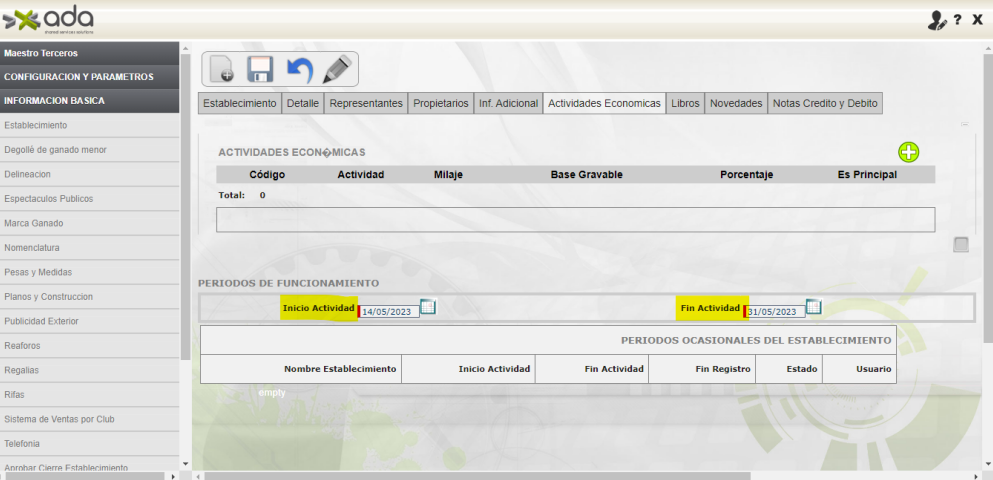Click the blue undo arrow icon

pos(299,70)
